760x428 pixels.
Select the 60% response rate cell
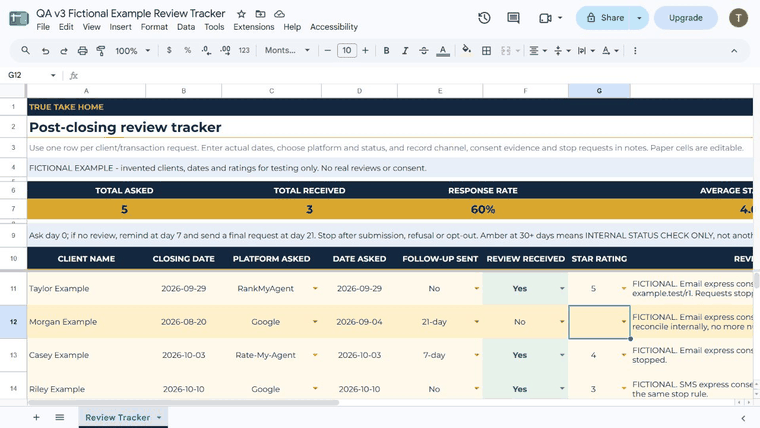coord(483,209)
